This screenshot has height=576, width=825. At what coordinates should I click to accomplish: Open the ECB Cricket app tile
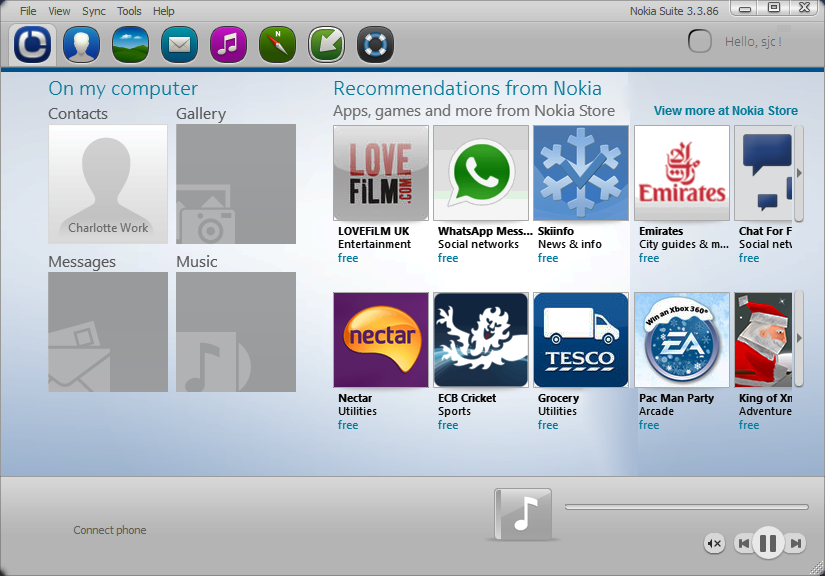[481, 340]
